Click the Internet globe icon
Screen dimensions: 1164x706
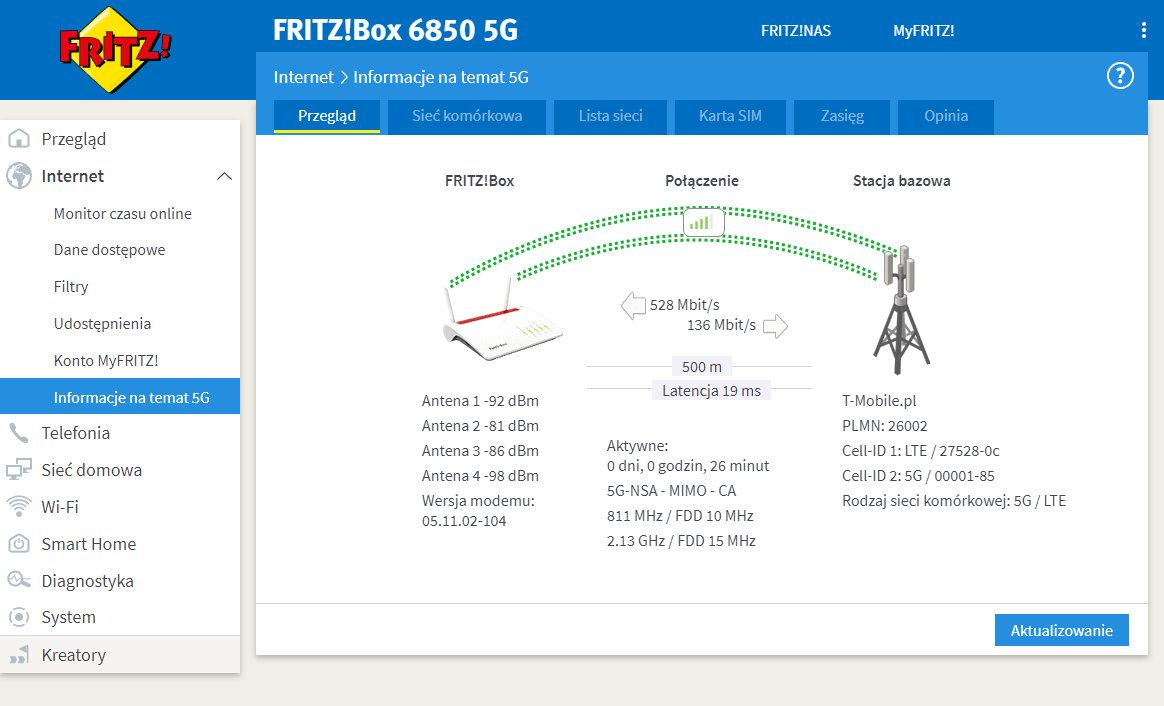[x=20, y=176]
